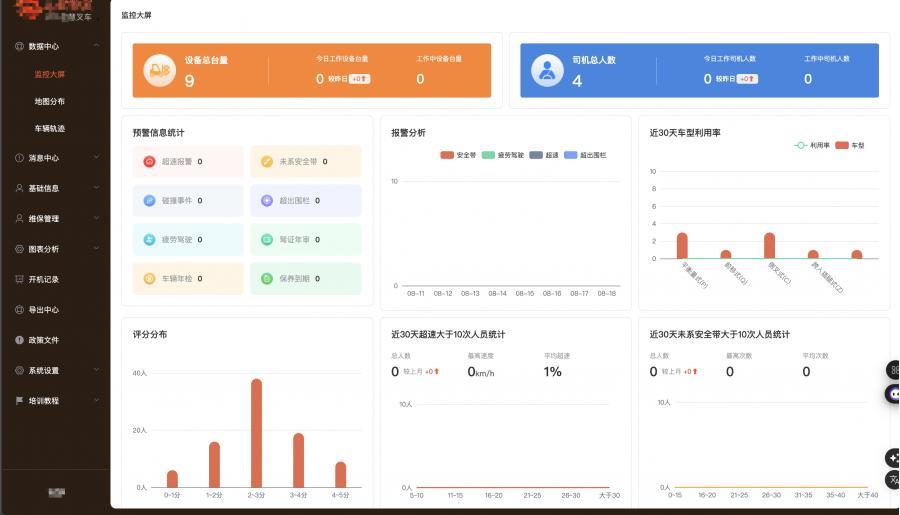Toggle the 利用率 line legend
The width and height of the screenshot is (900, 515).
point(812,145)
